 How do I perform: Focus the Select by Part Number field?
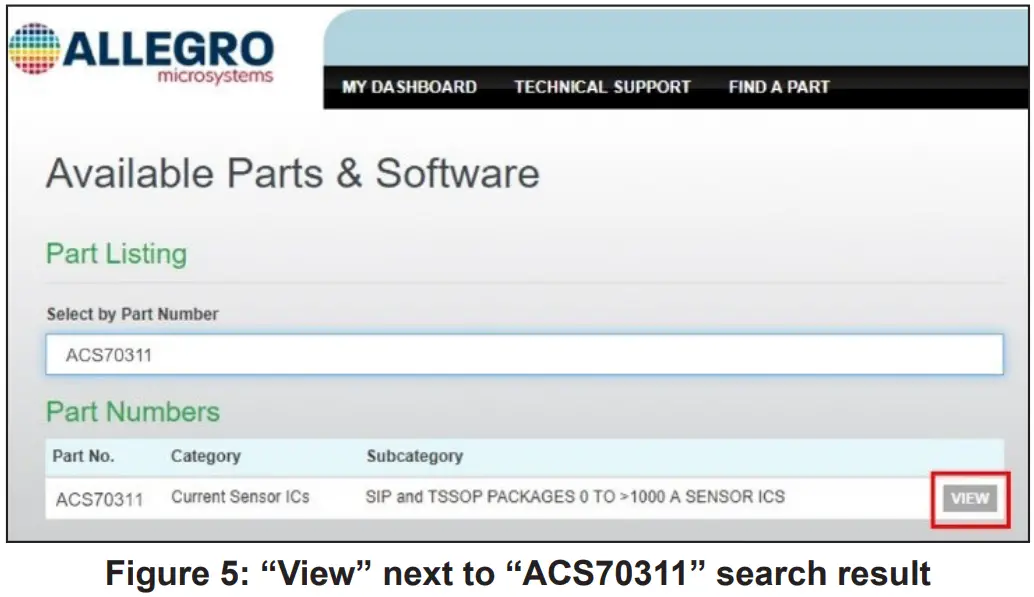(524, 355)
